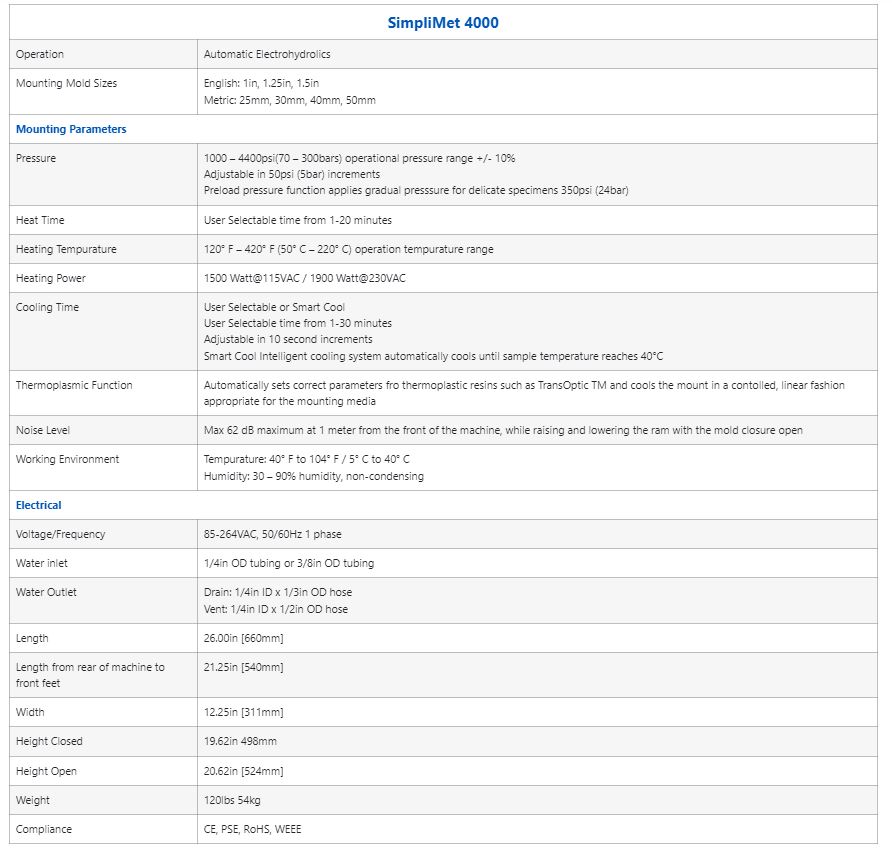Select the Heating Power label

point(51,278)
